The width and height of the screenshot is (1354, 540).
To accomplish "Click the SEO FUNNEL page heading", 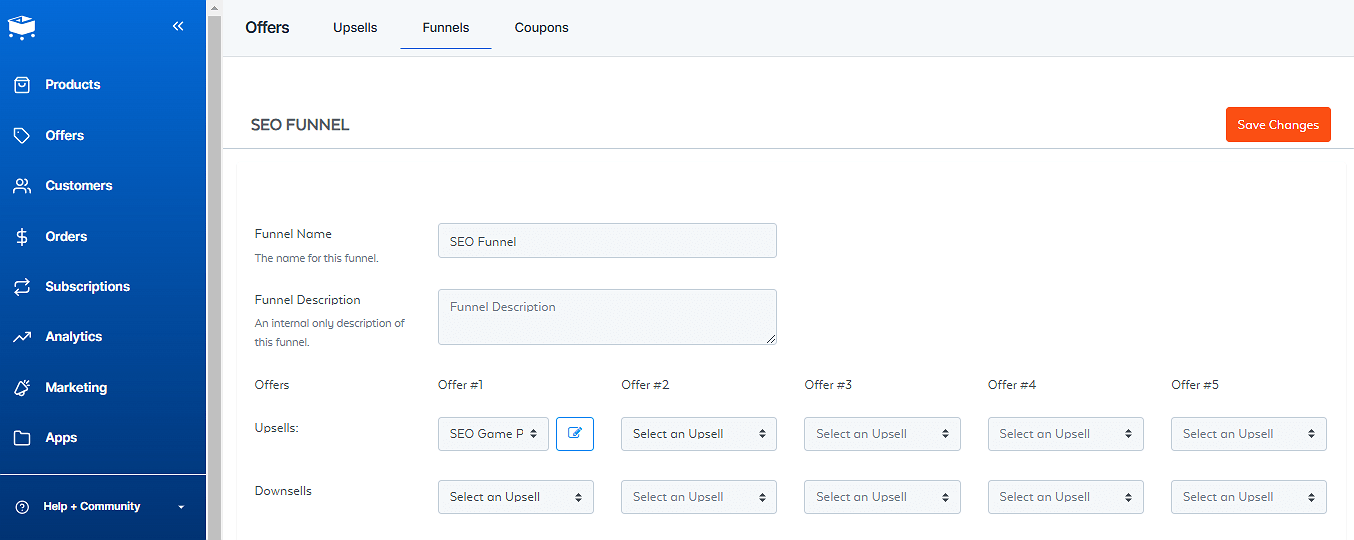I will 300,125.
